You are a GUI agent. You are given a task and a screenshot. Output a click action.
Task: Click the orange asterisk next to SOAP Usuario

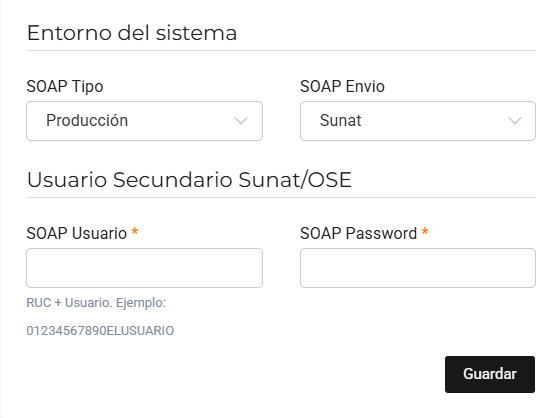[135, 232]
